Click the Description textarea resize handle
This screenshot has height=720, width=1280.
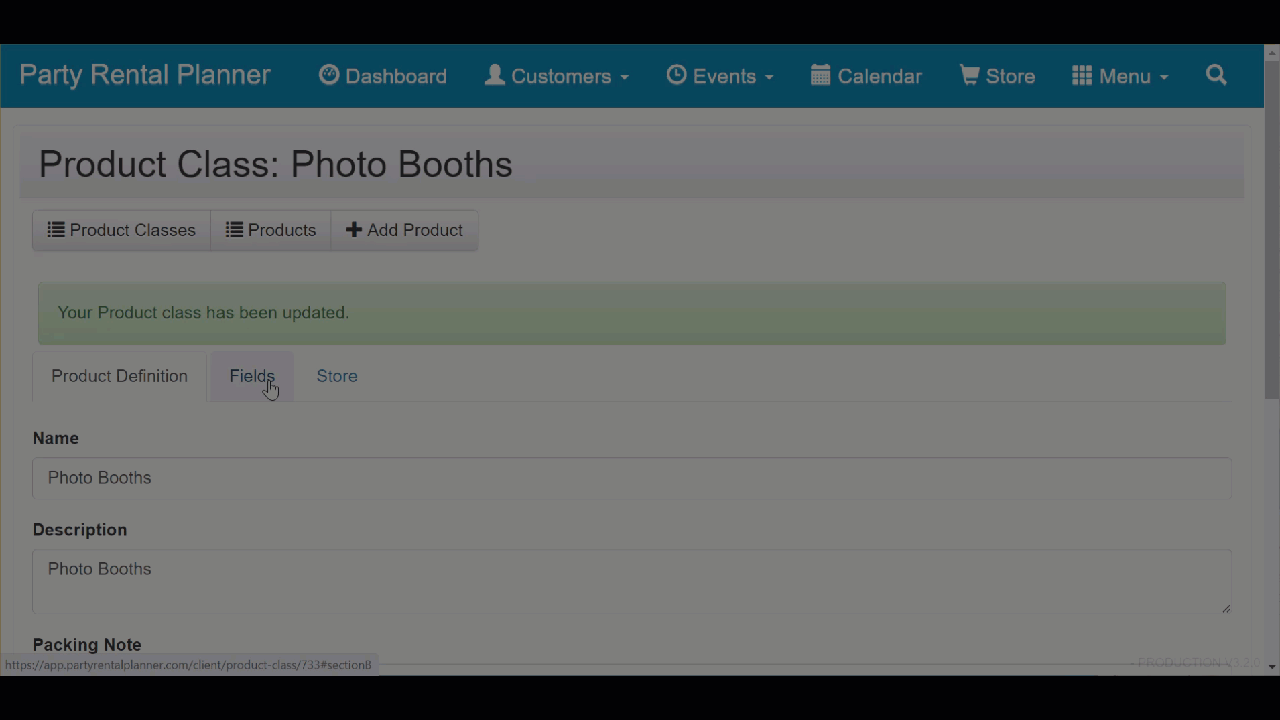(1225, 607)
